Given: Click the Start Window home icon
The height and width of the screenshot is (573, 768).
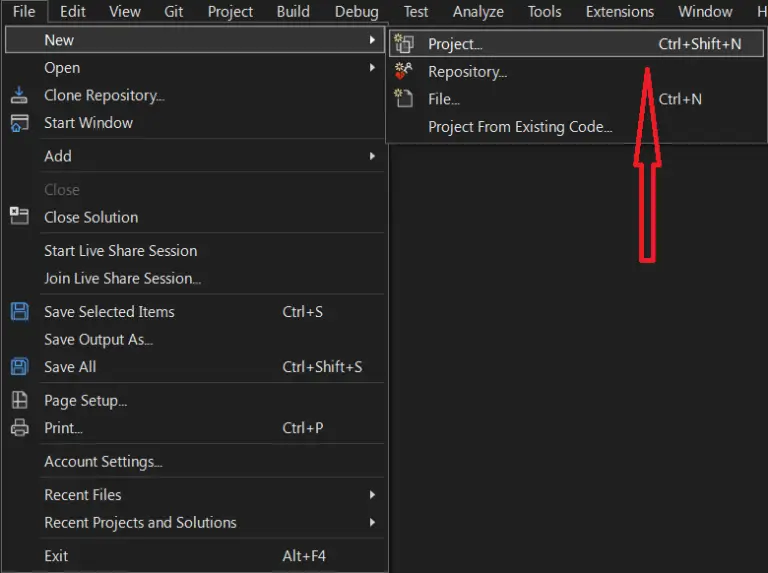Looking at the screenshot, I should pyautogui.click(x=19, y=123).
